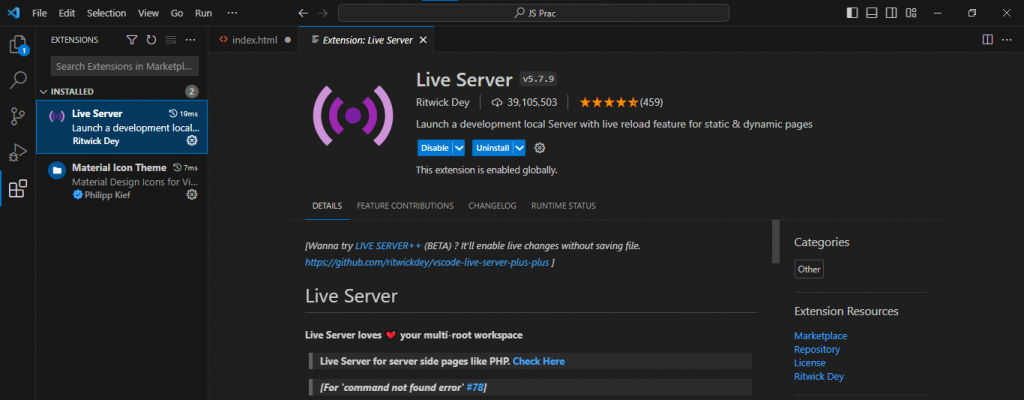Viewport: 1024px width, 400px height.
Task: Select the FEATURE CONTRIBUTIONS tab
Action: pyautogui.click(x=405, y=206)
